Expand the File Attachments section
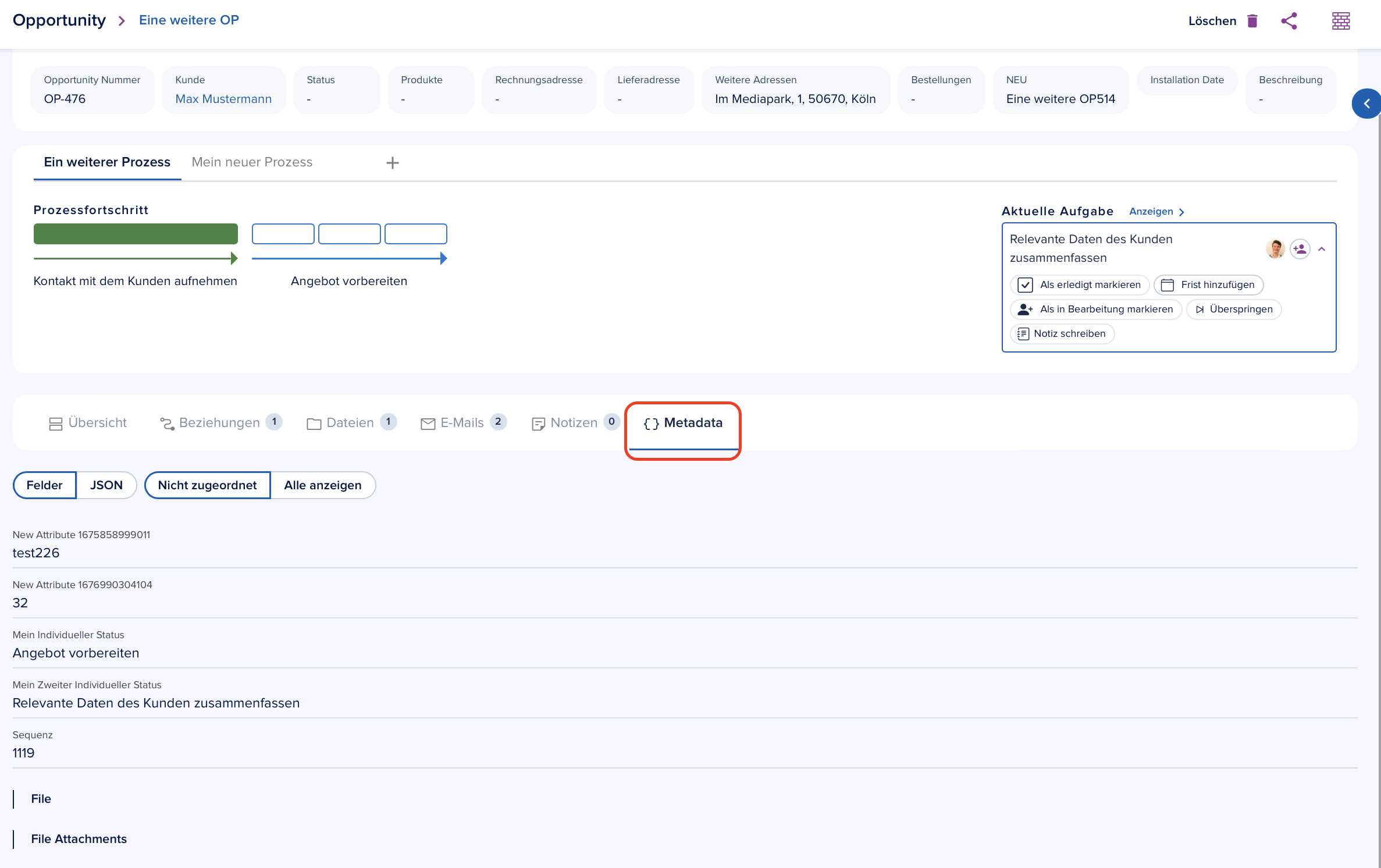 [79, 839]
